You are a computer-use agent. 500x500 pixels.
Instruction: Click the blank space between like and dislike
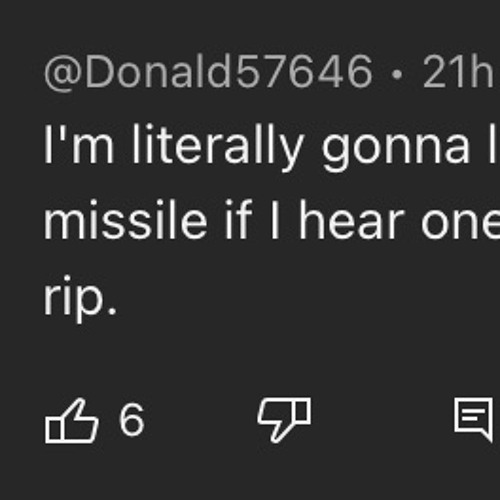click(x=200, y=420)
